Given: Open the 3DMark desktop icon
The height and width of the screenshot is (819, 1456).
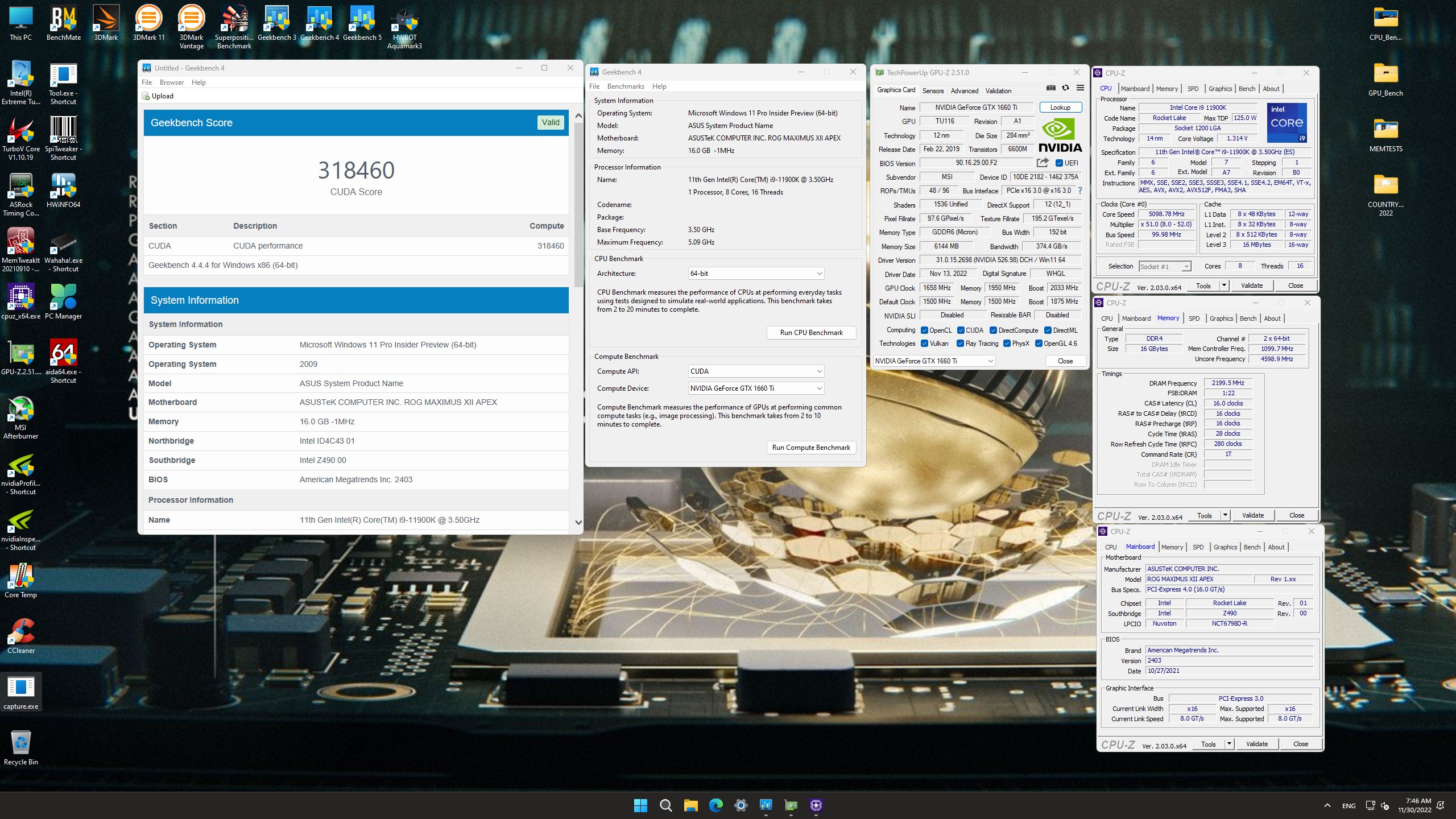Looking at the screenshot, I should pyautogui.click(x=106, y=24).
